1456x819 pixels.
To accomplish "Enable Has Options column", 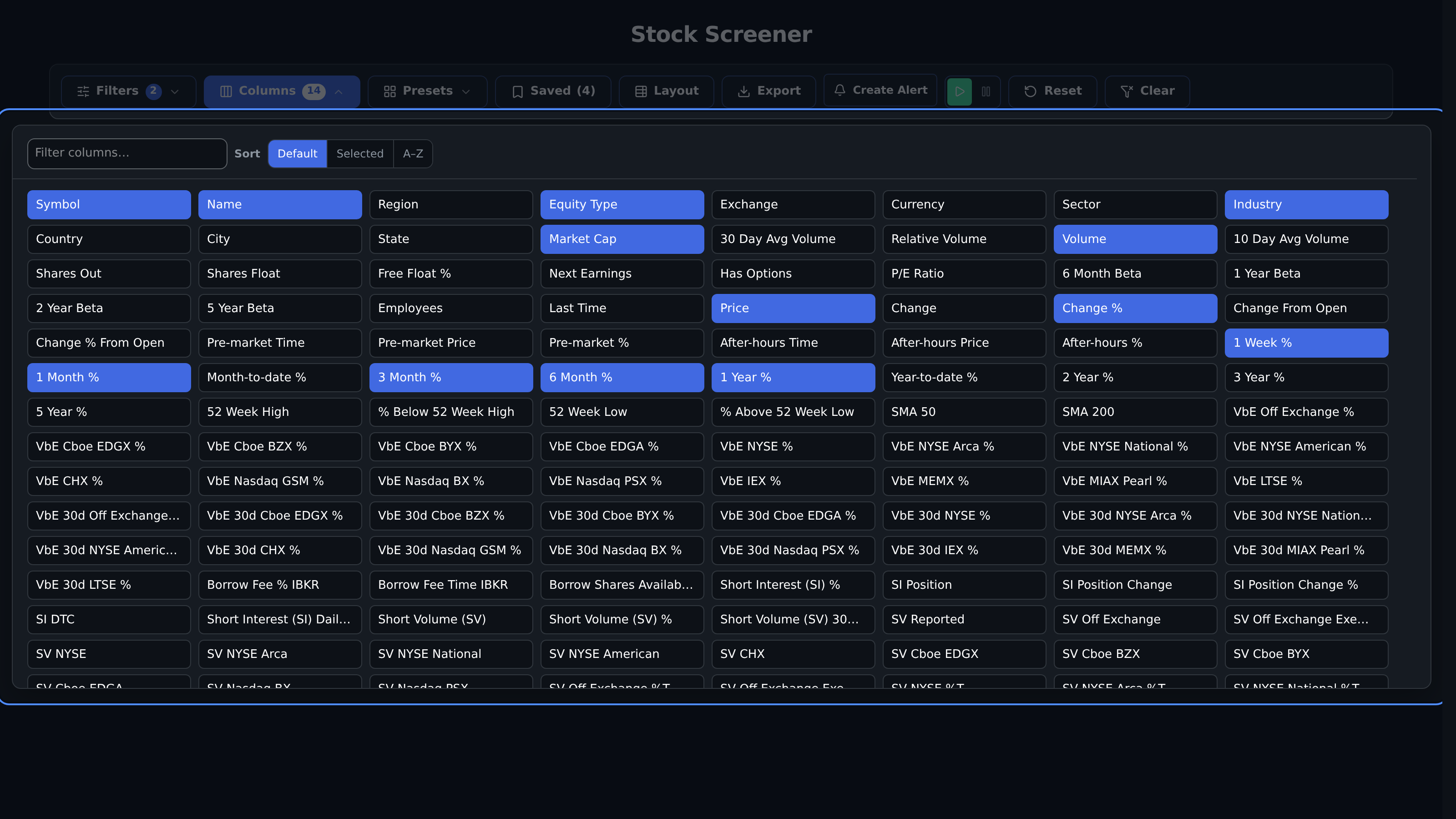I will tap(793, 273).
